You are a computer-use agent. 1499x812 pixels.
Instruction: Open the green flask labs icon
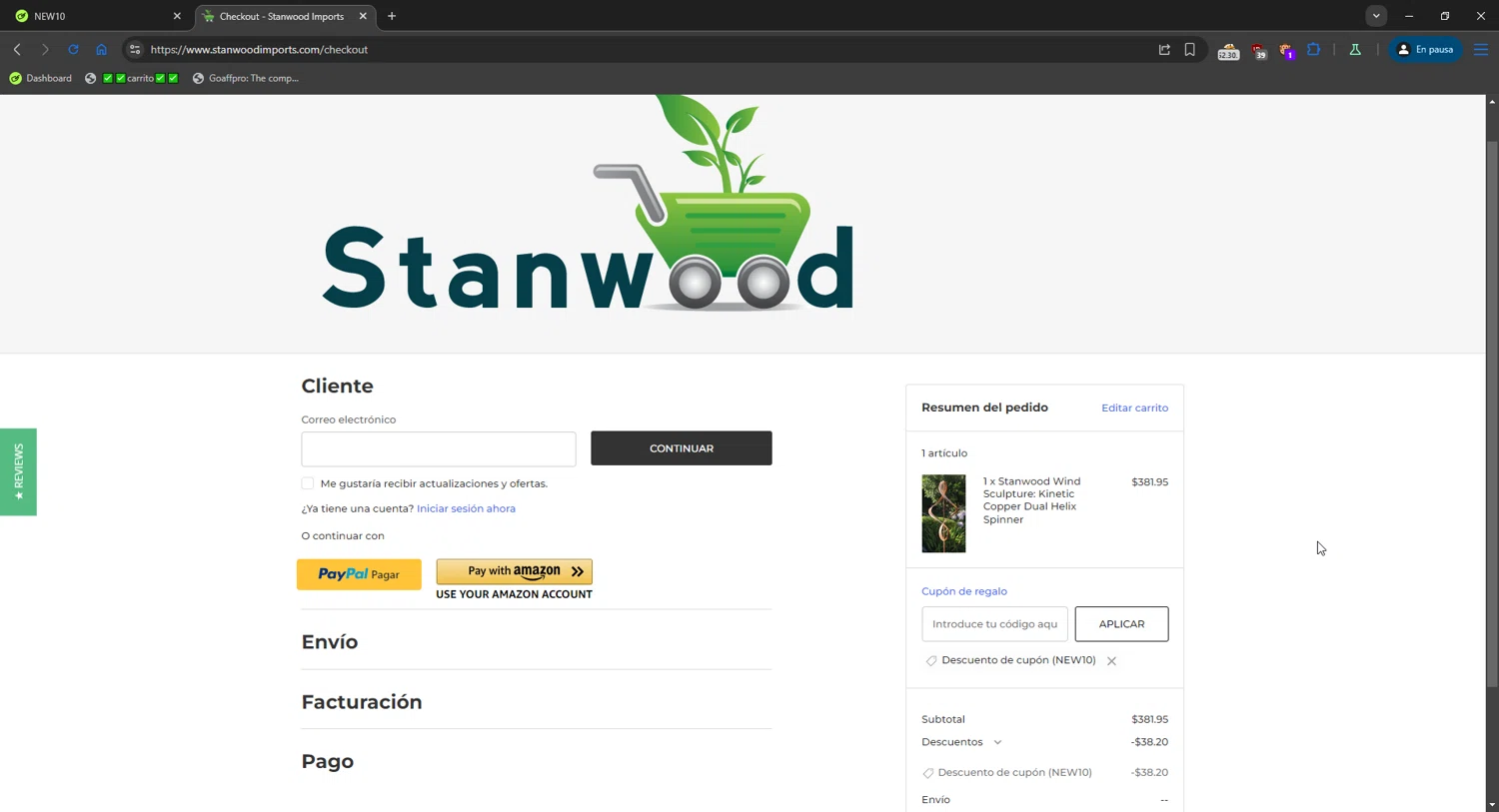click(x=1355, y=49)
